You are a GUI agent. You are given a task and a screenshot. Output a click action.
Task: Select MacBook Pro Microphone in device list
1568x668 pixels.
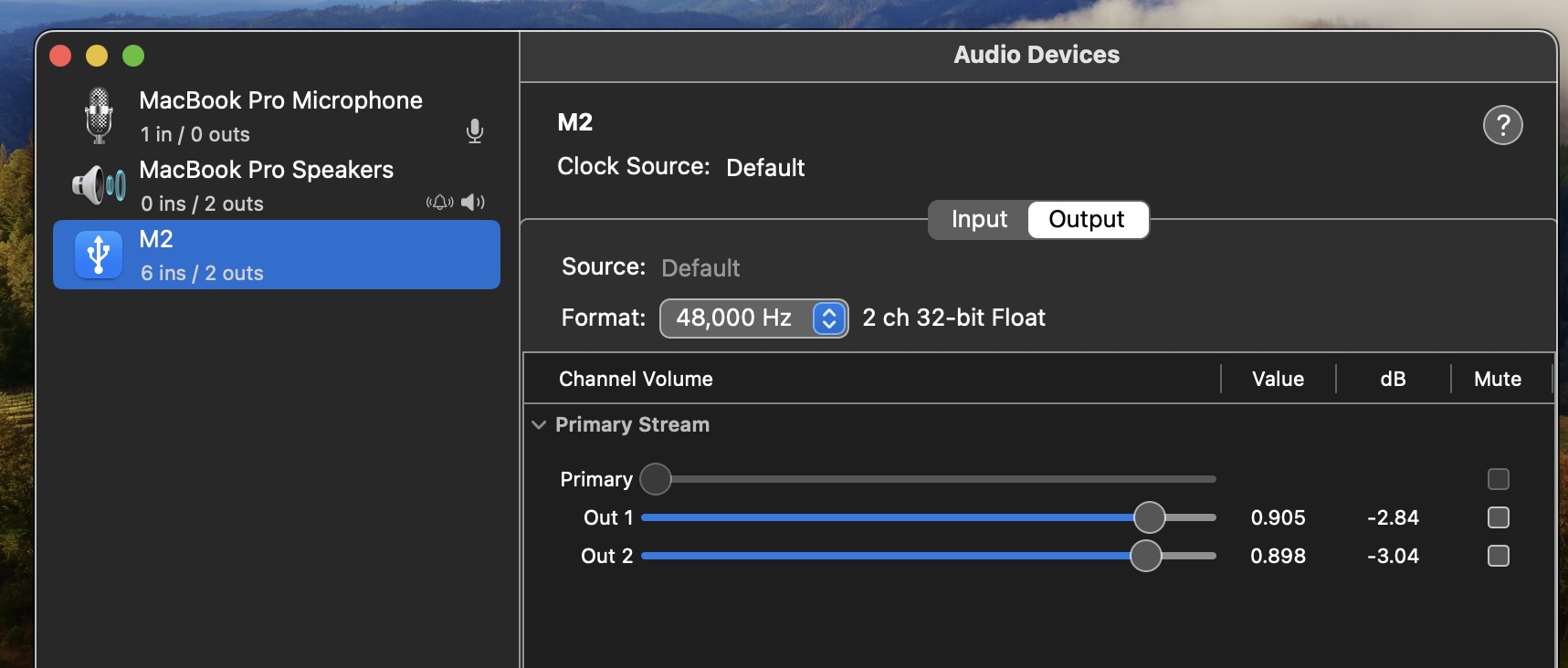click(277, 116)
